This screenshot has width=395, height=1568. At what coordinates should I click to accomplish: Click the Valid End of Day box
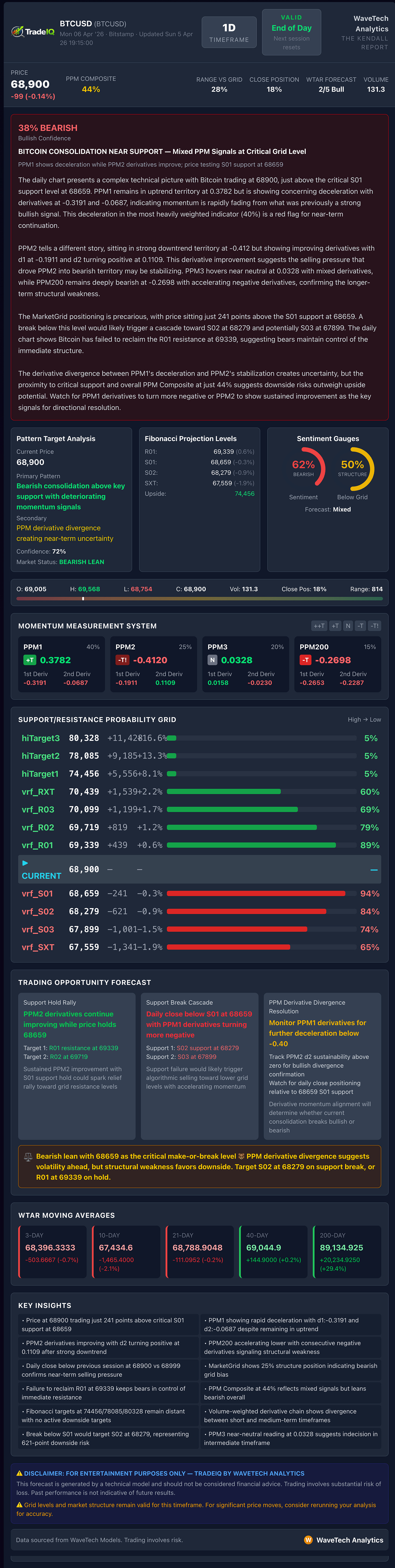[292, 32]
